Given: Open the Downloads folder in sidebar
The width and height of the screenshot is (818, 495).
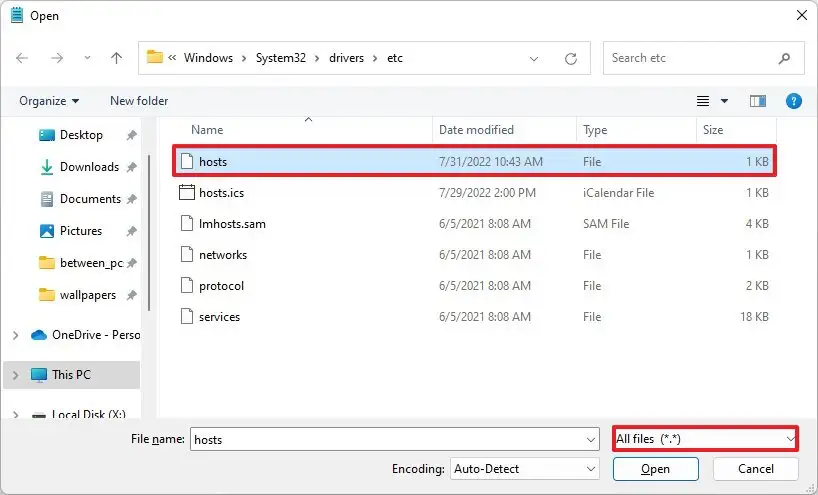Looking at the screenshot, I should coord(88,167).
